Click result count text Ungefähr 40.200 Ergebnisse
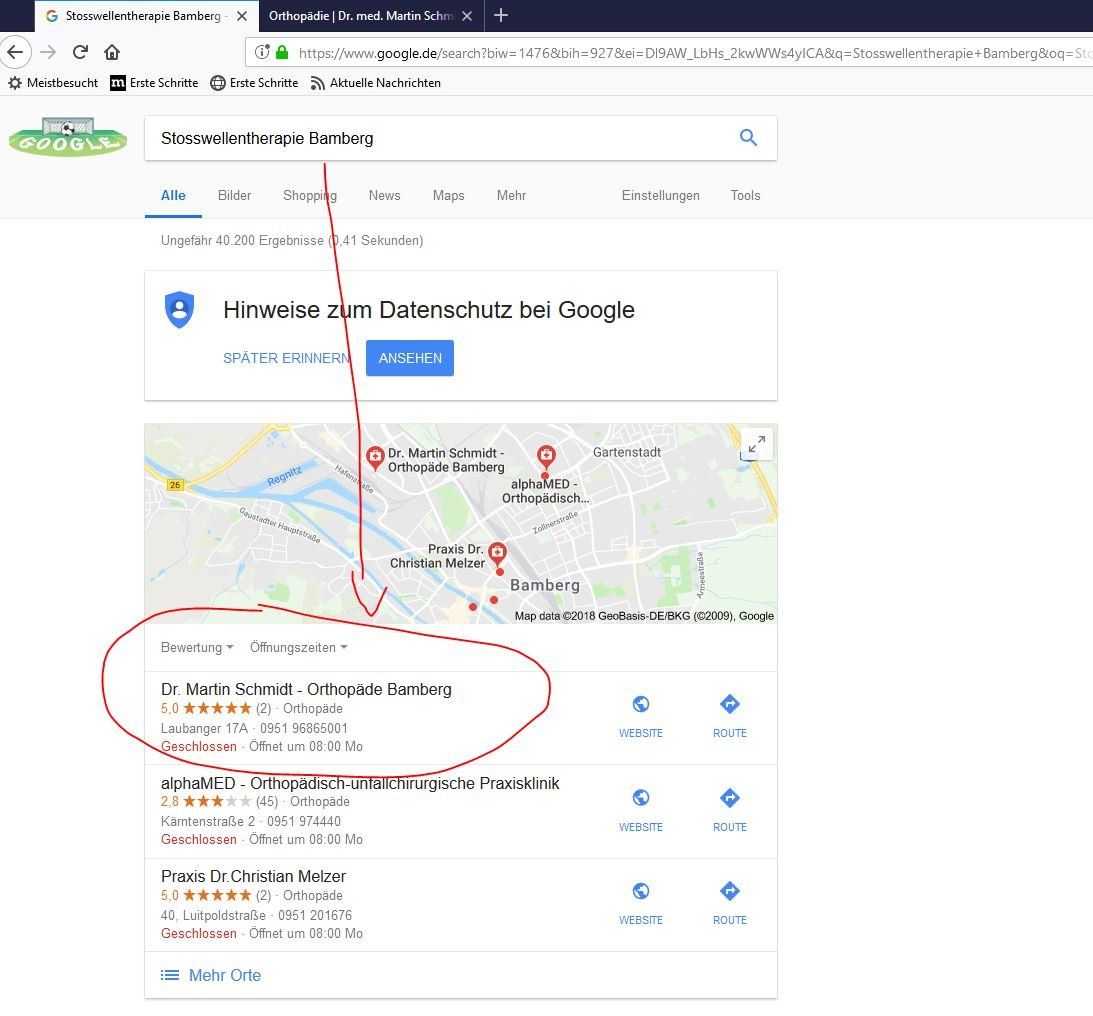Viewport: 1093px width, 1016px height. click(x=242, y=240)
